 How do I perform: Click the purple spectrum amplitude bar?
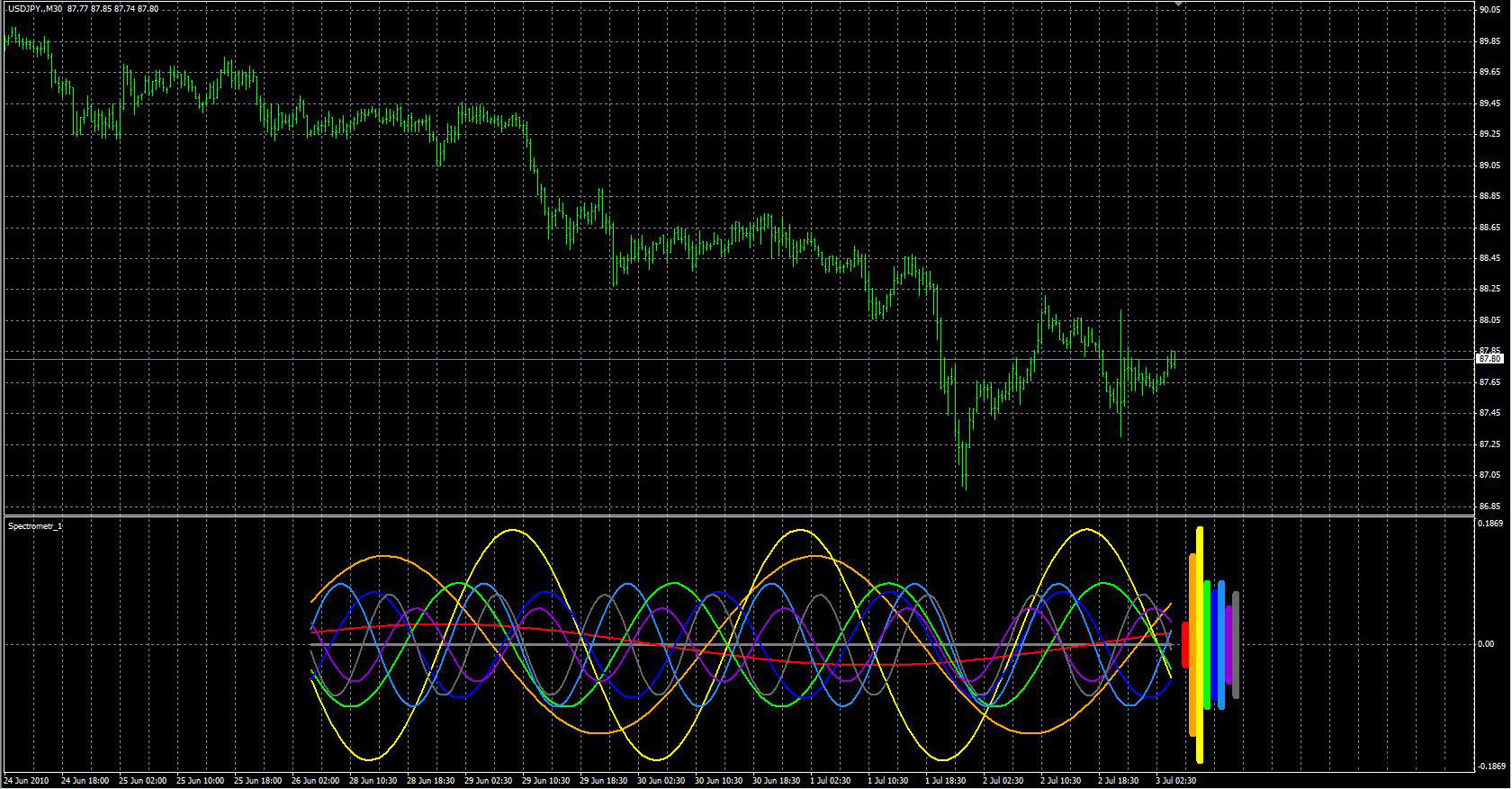pyautogui.click(x=1228, y=644)
